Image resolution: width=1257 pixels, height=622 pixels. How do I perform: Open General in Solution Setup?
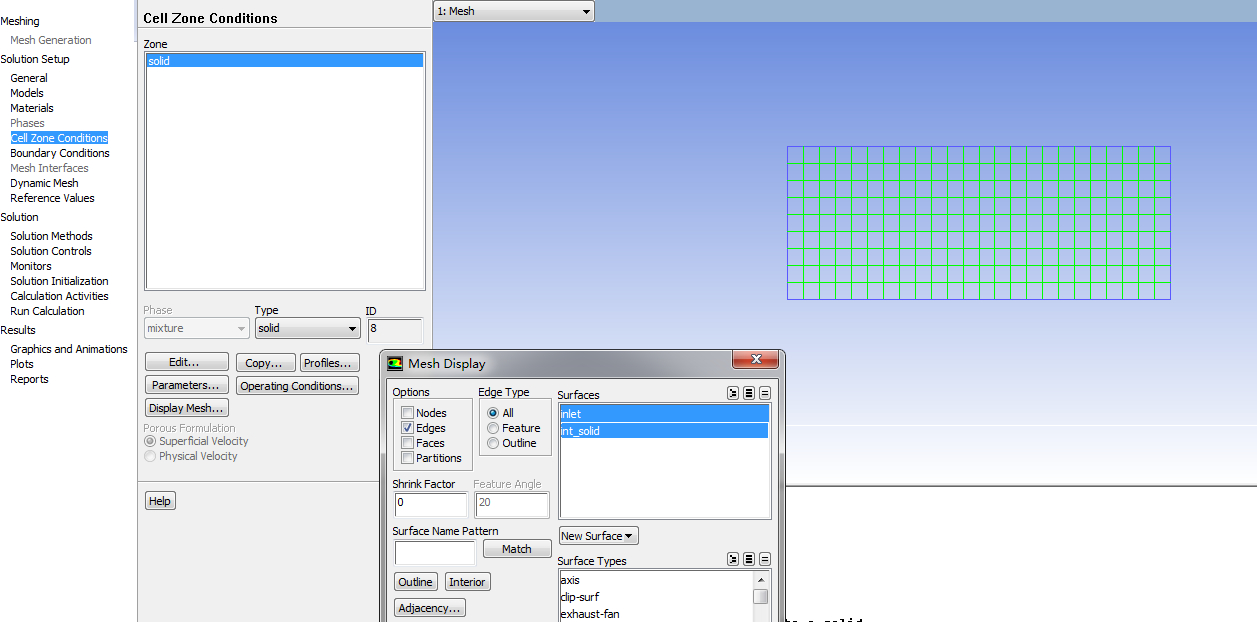click(29, 78)
